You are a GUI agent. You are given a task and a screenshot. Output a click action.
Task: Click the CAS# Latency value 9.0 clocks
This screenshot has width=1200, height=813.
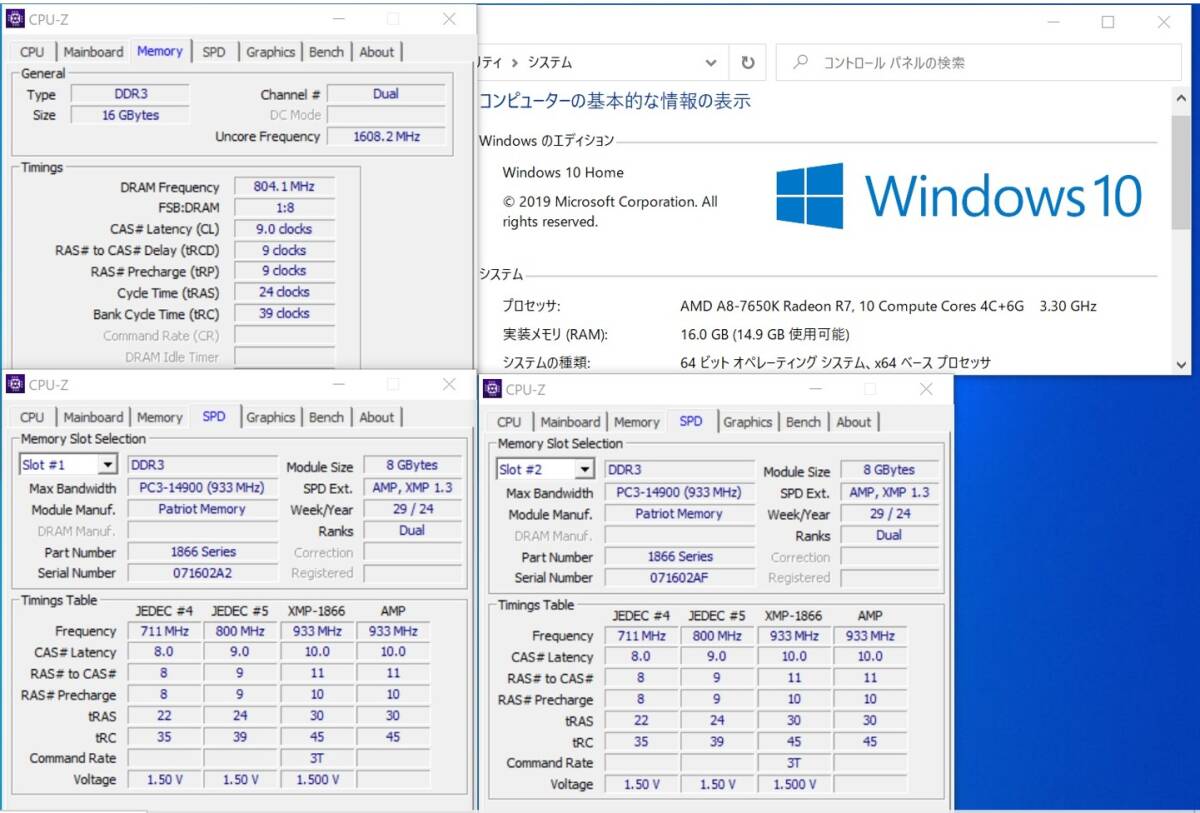pos(285,229)
